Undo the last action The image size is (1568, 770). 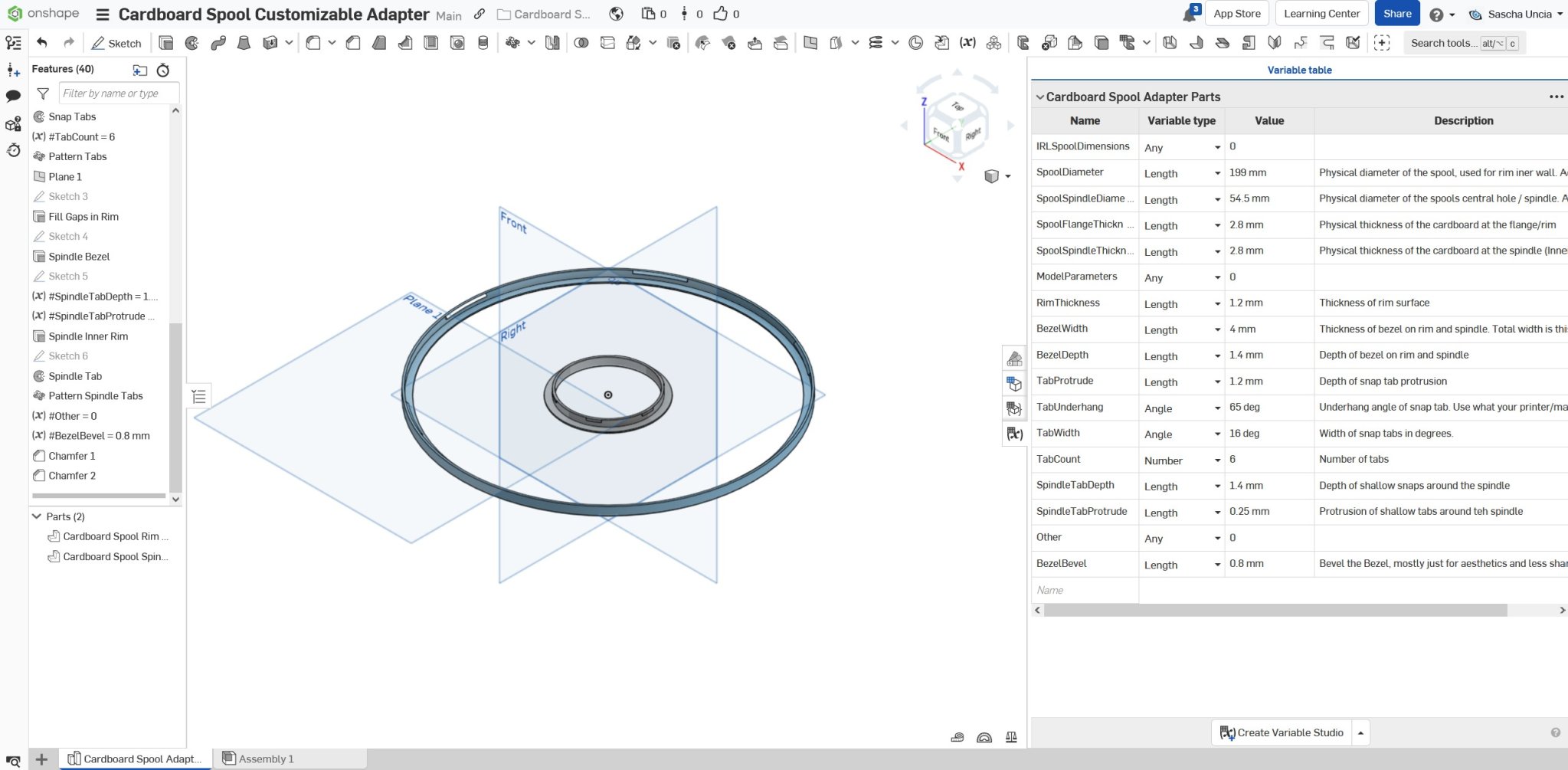(42, 43)
